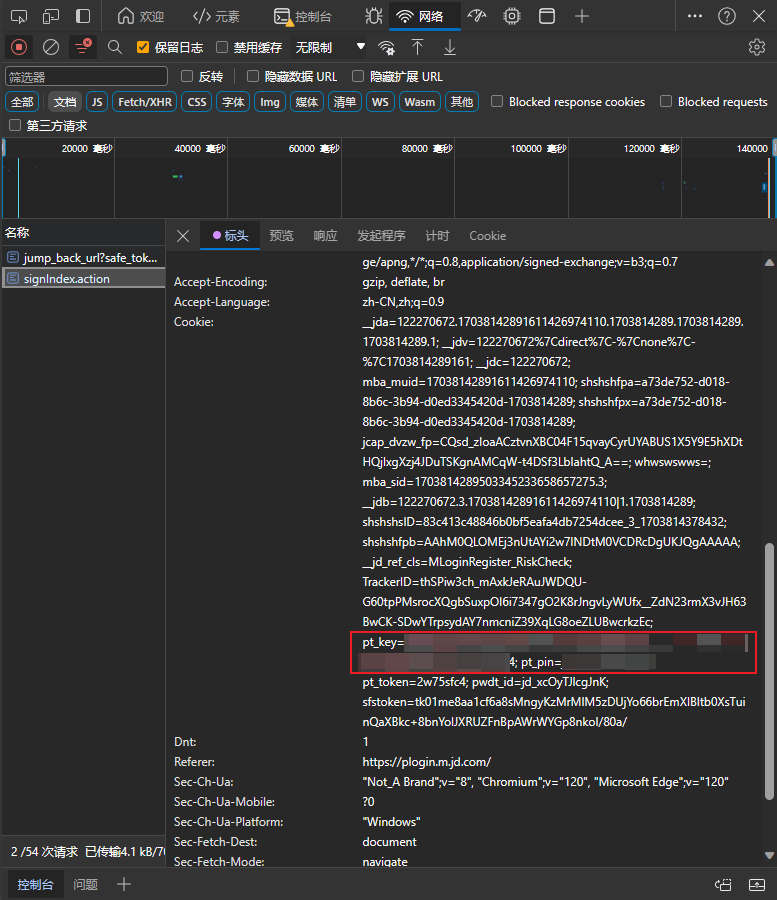Toggle device emulation icon
Image resolution: width=777 pixels, height=900 pixels.
pos(51,16)
